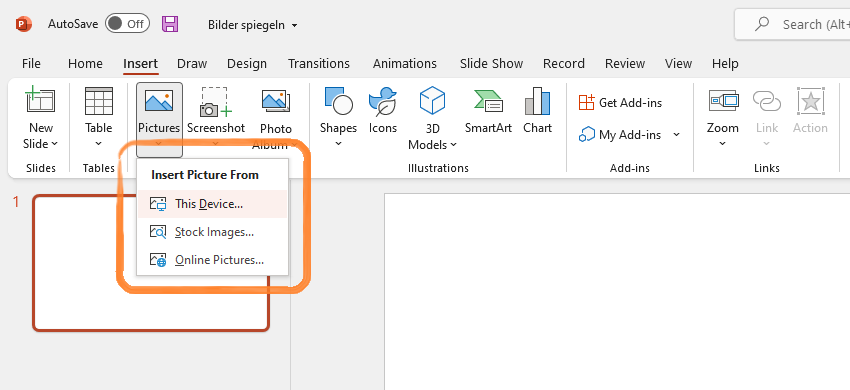Click the Screenshot camera icon
Viewport: 850px width, 390px height.
pos(215,102)
